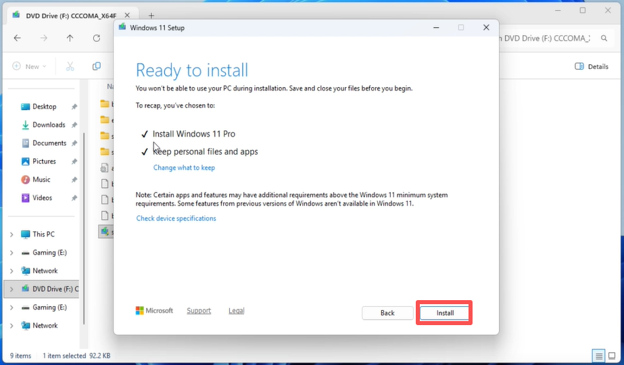Select the DVD Drive (F:) CCCOMA tab
This screenshot has width=624, height=365.
tap(70, 16)
